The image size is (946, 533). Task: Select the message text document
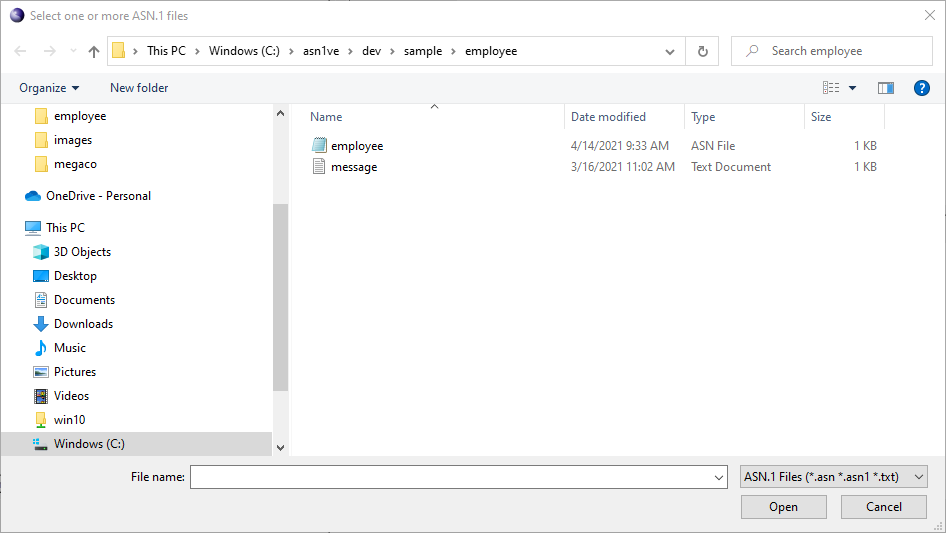[353, 167]
